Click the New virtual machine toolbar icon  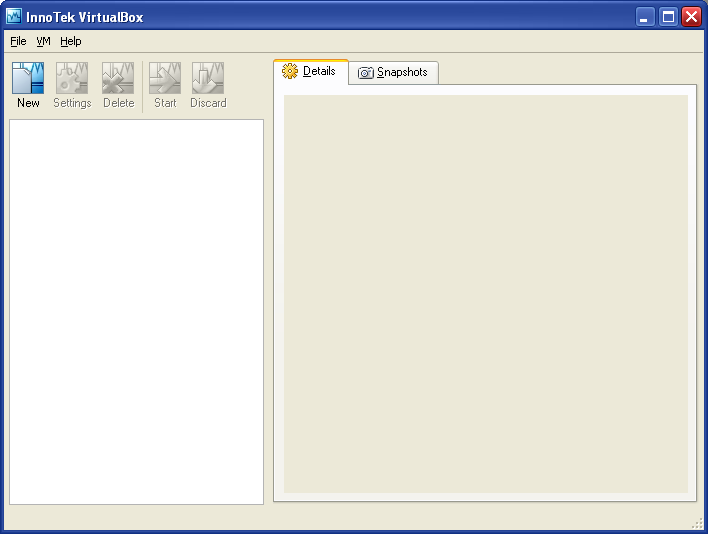pyautogui.click(x=28, y=78)
